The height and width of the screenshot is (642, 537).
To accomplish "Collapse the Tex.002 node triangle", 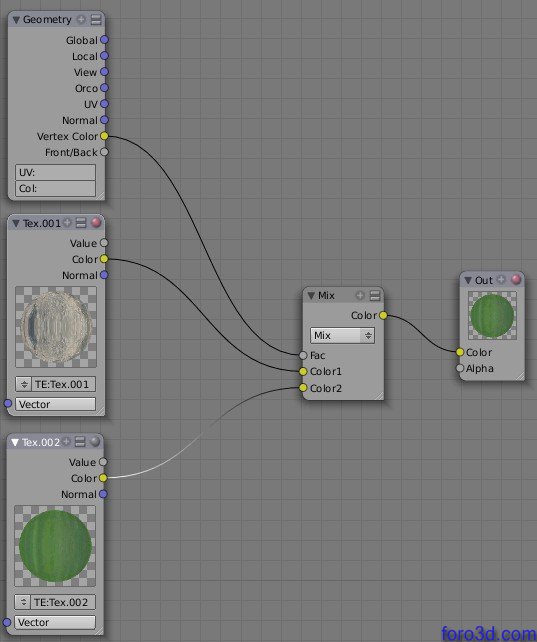I will 15,442.
